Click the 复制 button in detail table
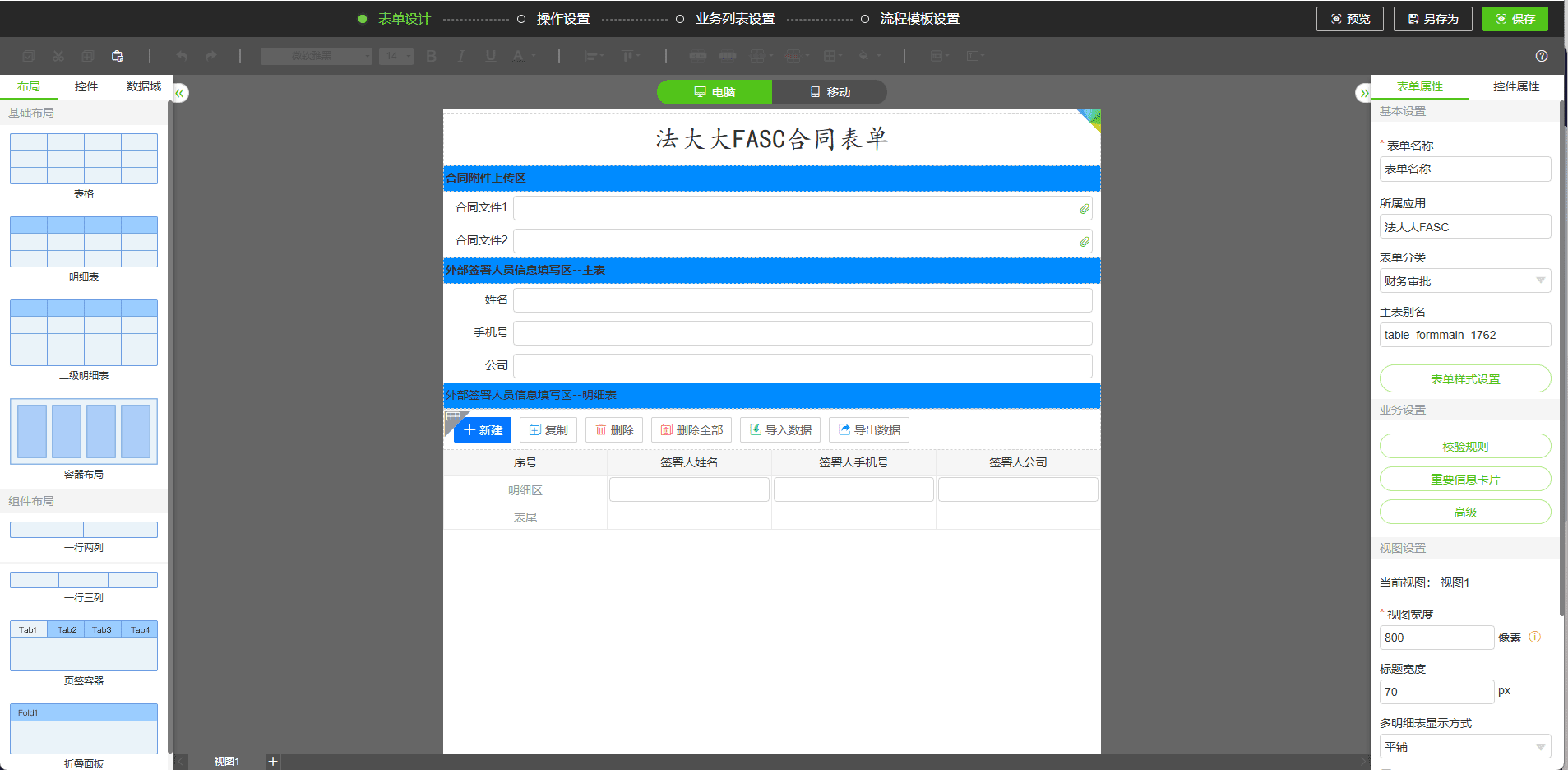Image resolution: width=1568 pixels, height=770 pixels. [x=548, y=429]
